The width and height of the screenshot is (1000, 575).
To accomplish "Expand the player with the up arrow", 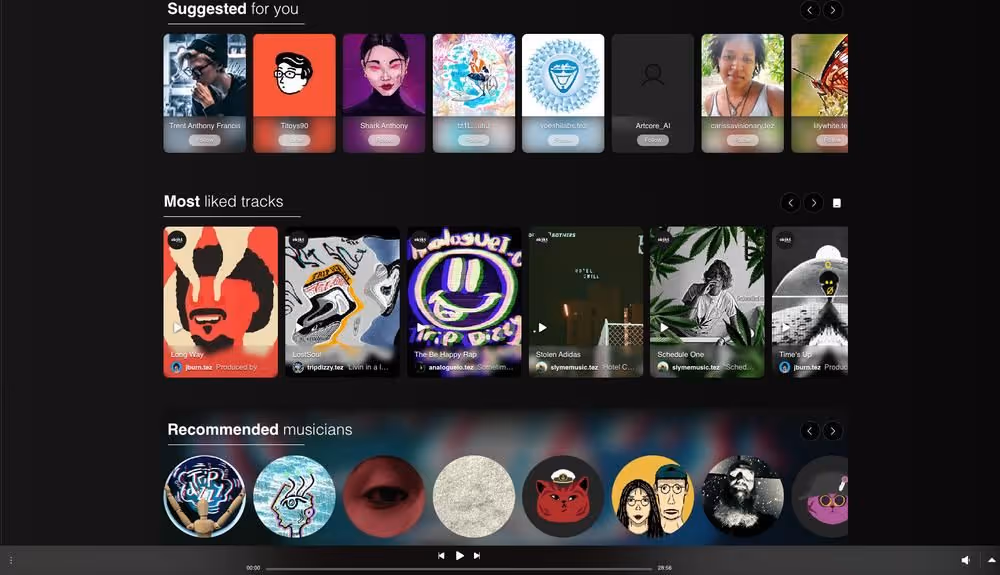I will point(992,560).
